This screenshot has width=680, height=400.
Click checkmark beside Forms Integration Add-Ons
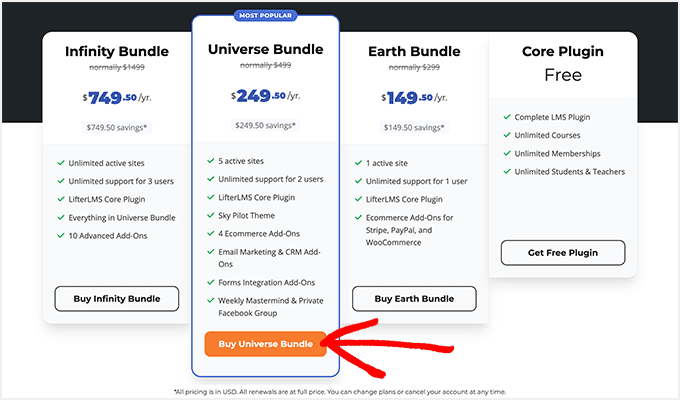point(208,283)
